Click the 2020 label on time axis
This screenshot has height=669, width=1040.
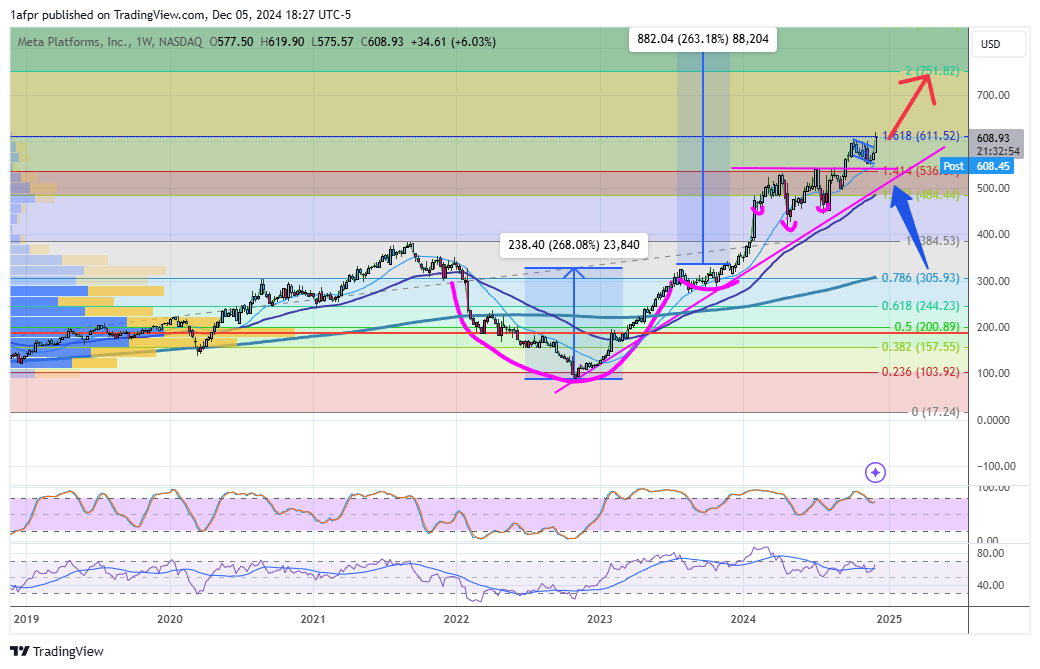(x=170, y=619)
